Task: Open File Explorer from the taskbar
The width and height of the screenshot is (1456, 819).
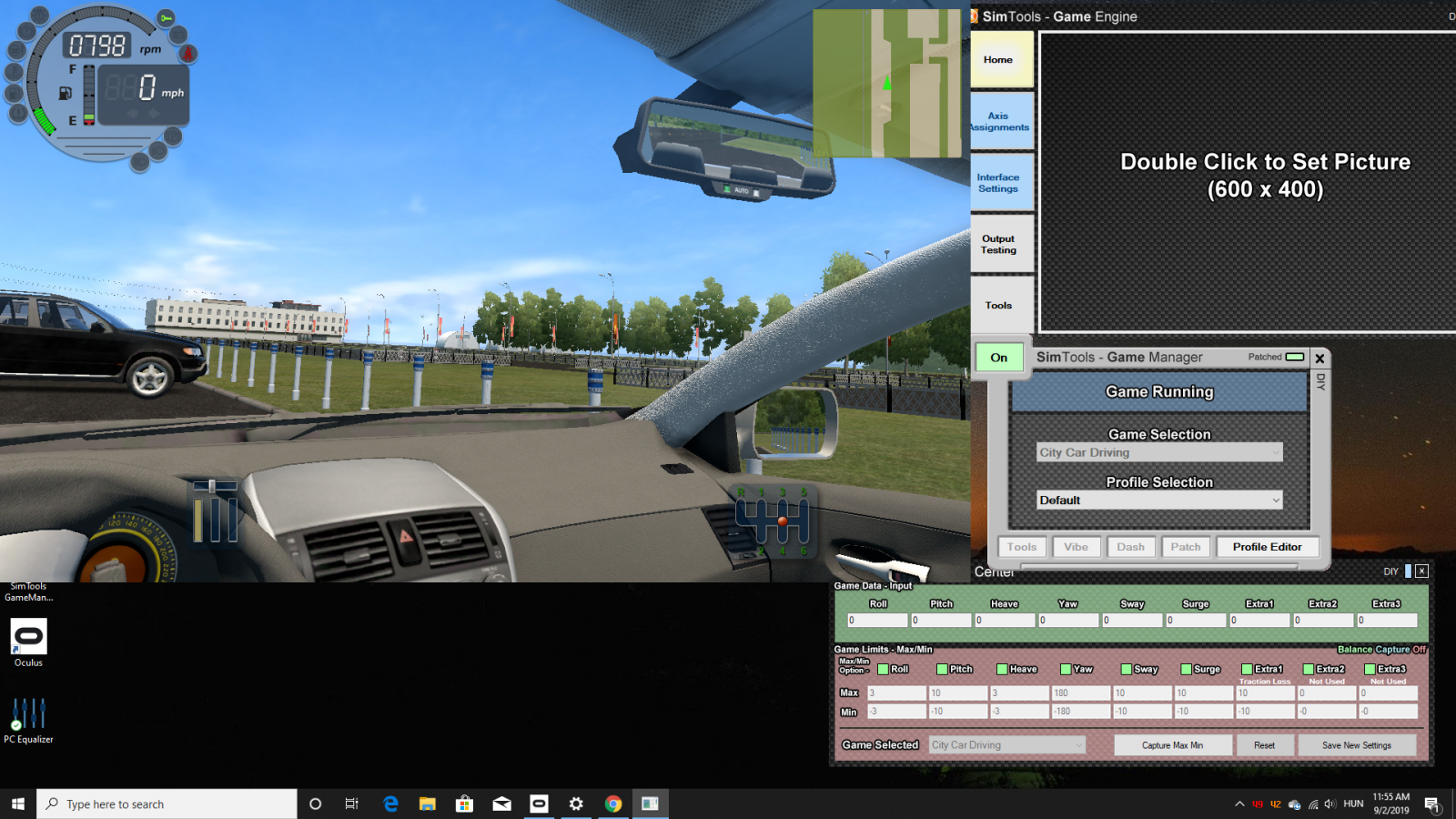Action: pos(427,804)
